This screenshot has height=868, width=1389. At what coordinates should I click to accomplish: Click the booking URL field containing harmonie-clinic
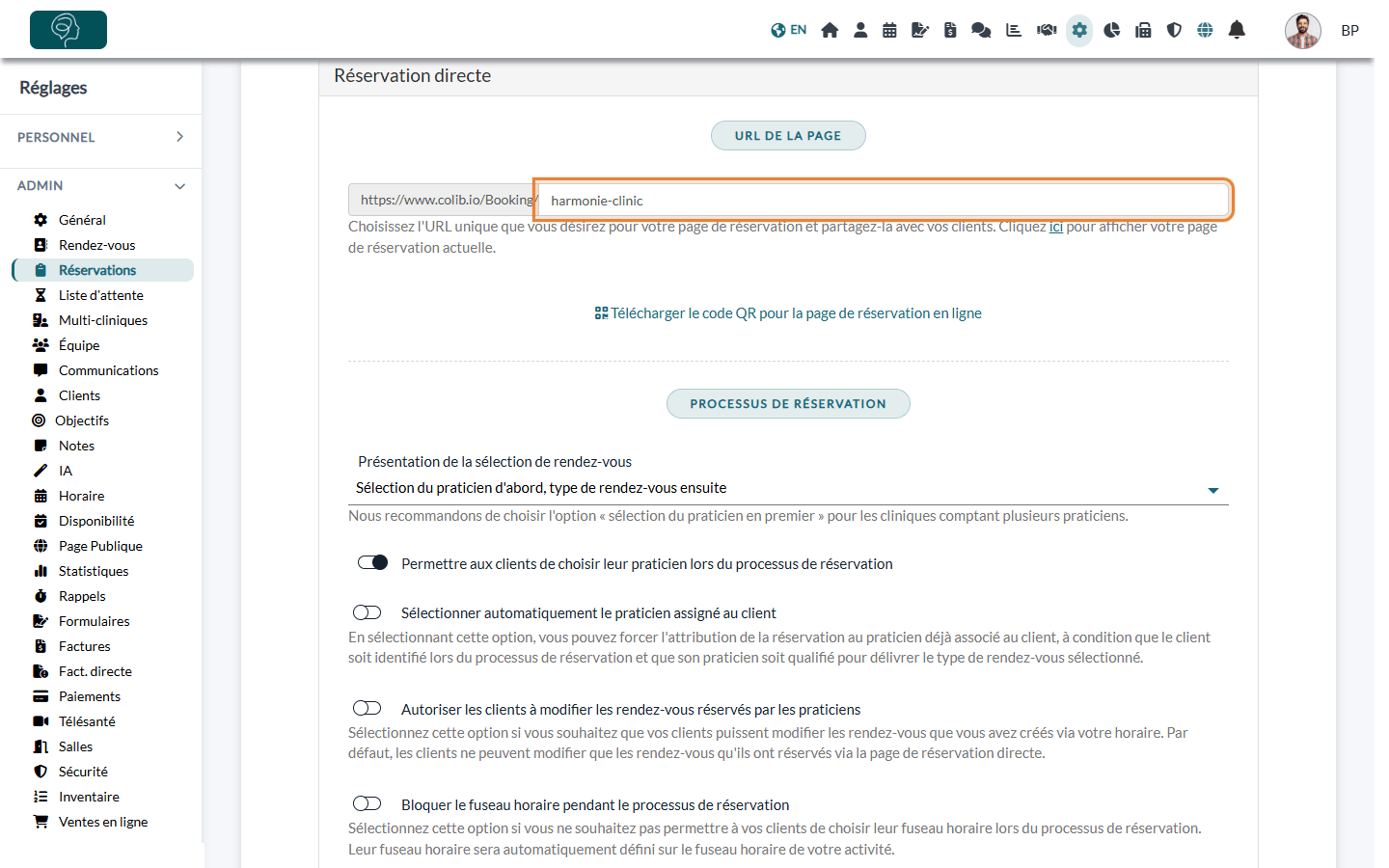click(884, 201)
